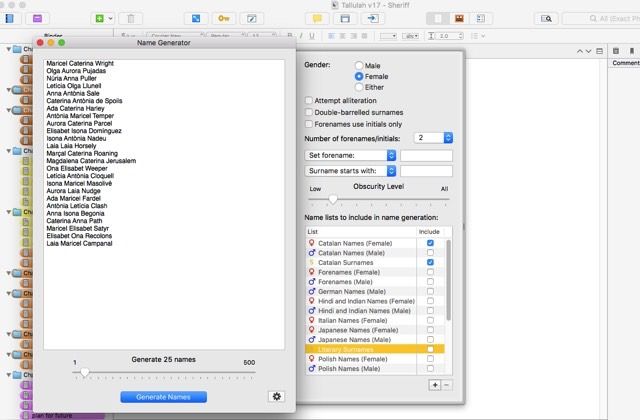Uncheck Catalan Surnames include box
Image resolution: width=640 pixels, height=420 pixels.
tap(430, 262)
